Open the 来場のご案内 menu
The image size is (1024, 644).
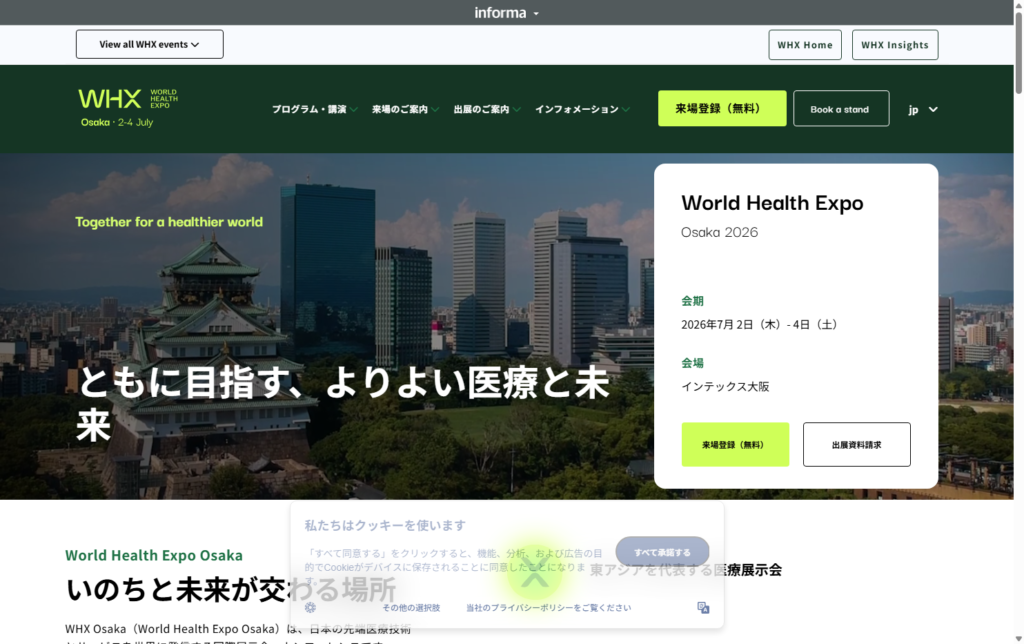pyautogui.click(x=406, y=109)
